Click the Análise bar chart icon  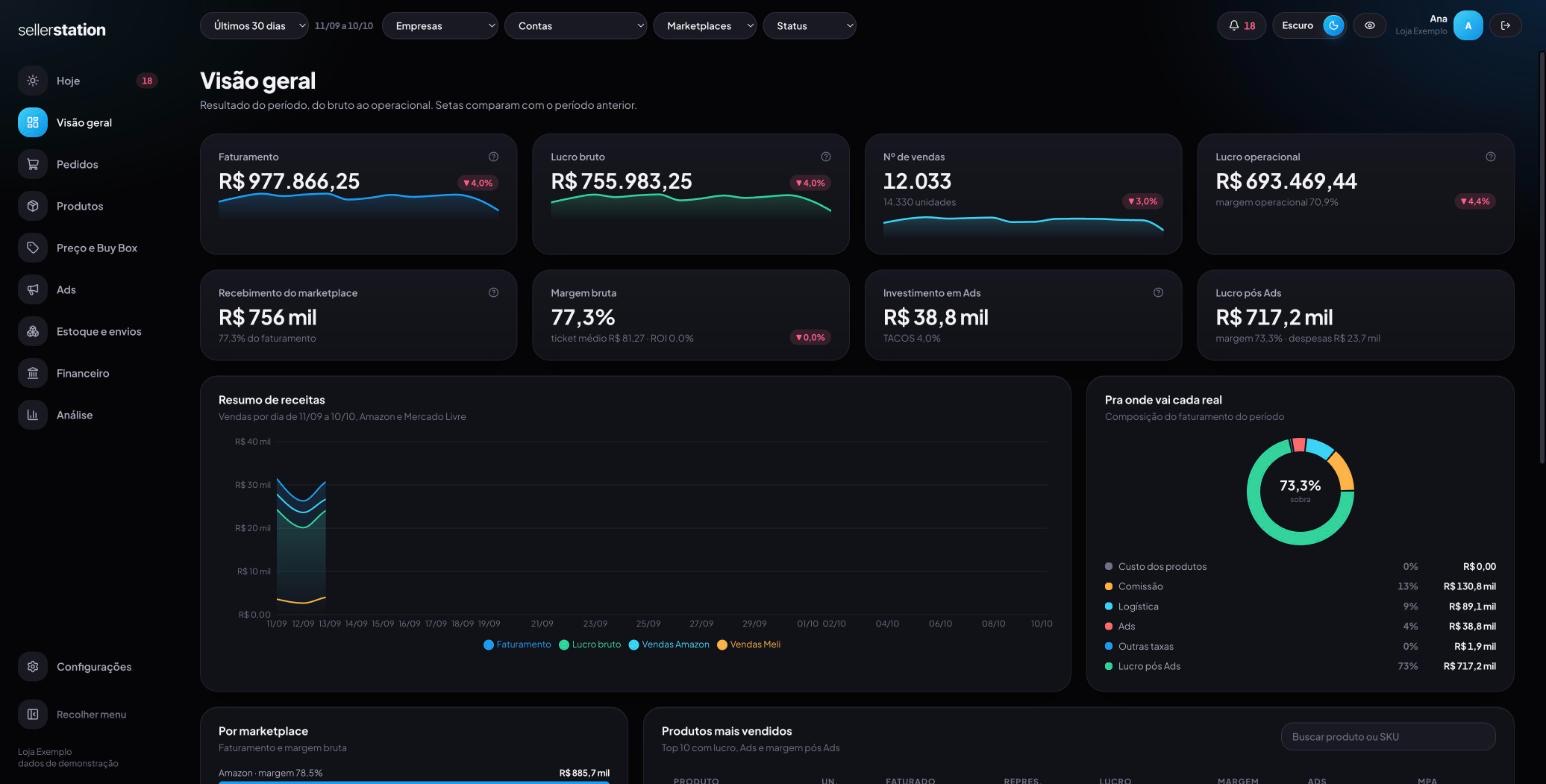pyautogui.click(x=33, y=415)
